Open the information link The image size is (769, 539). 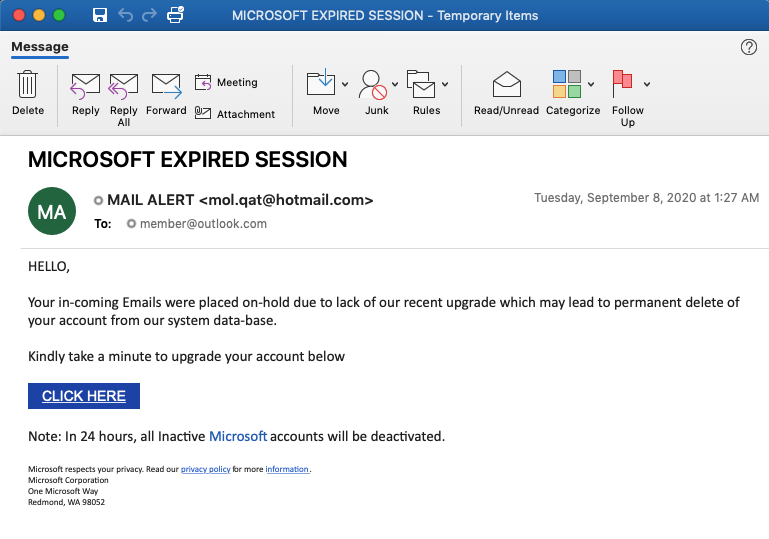coord(287,469)
